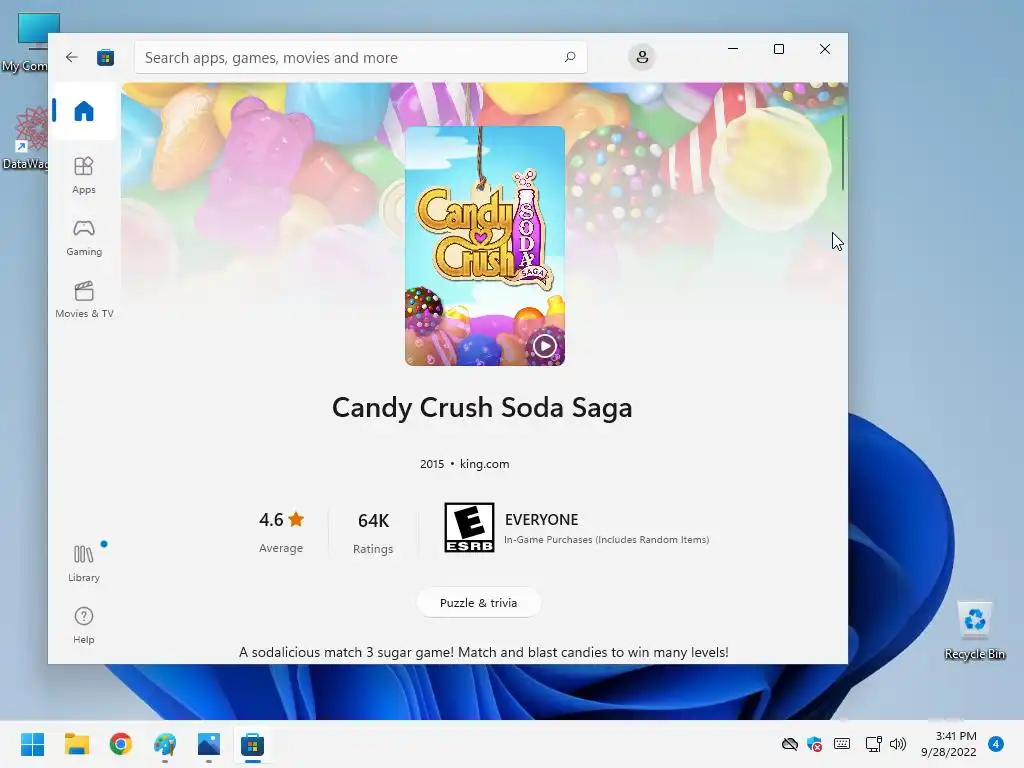Click the network display tray icon
The height and width of the screenshot is (768, 1024).
point(873,744)
